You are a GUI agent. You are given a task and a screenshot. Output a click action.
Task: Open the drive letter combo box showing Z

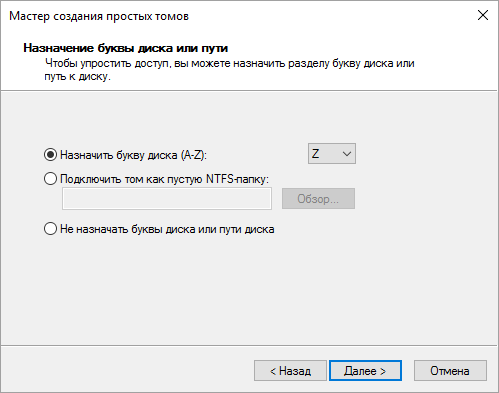click(332, 154)
